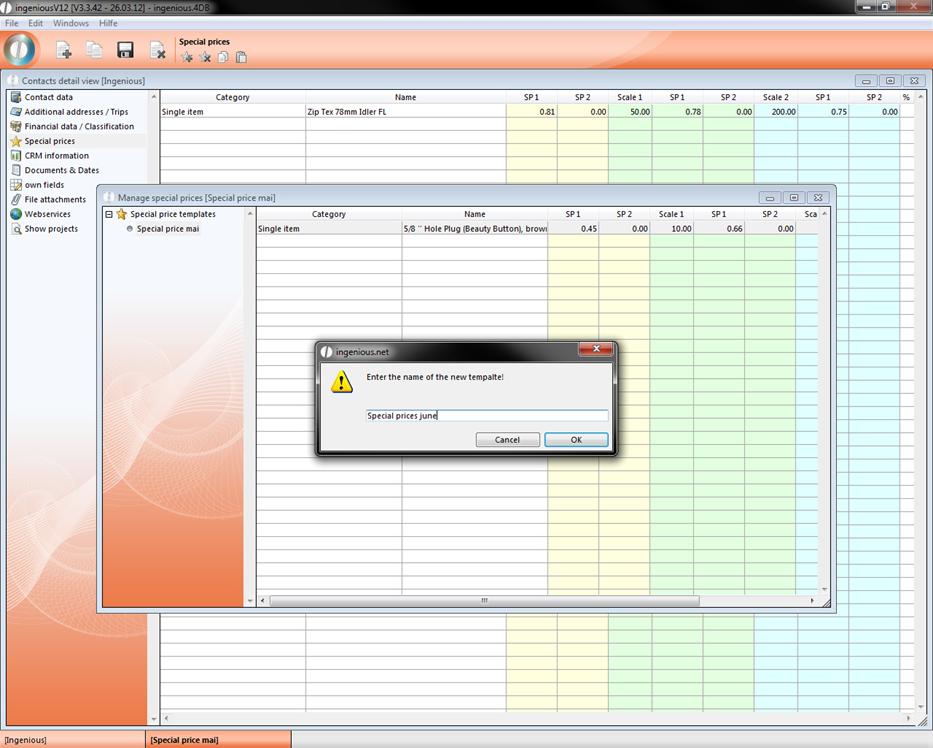
Task: Select the Special price mai template
Action: [x=167, y=229]
